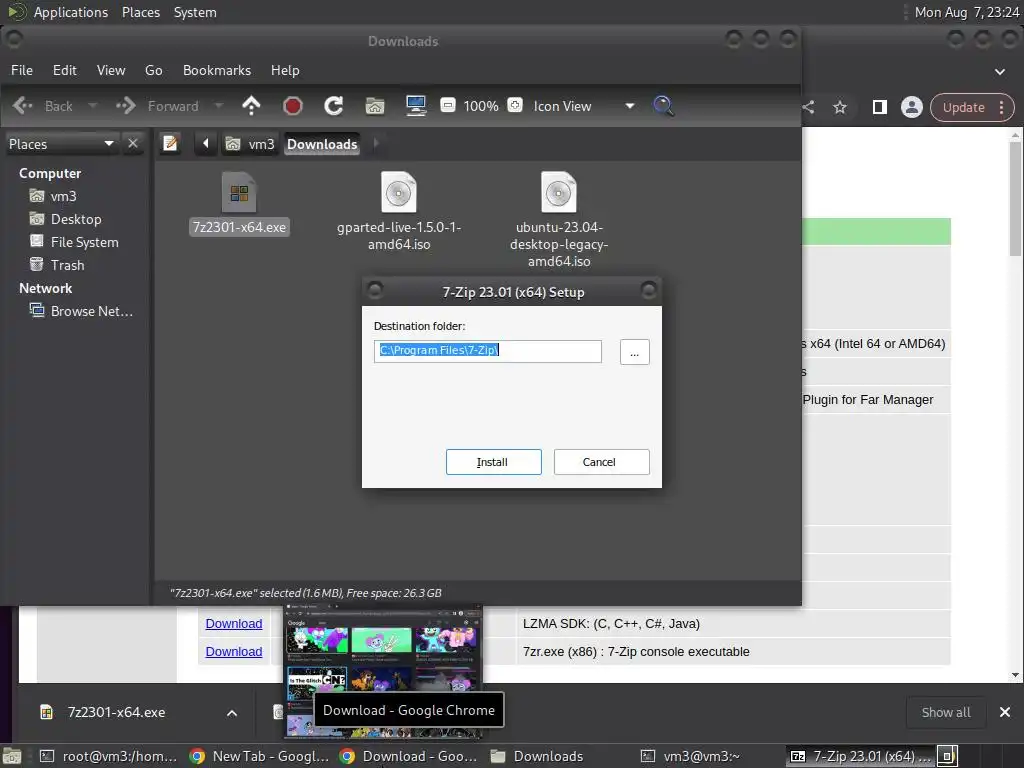
Task: Open the Computer icon in toolbar
Action: point(416,106)
